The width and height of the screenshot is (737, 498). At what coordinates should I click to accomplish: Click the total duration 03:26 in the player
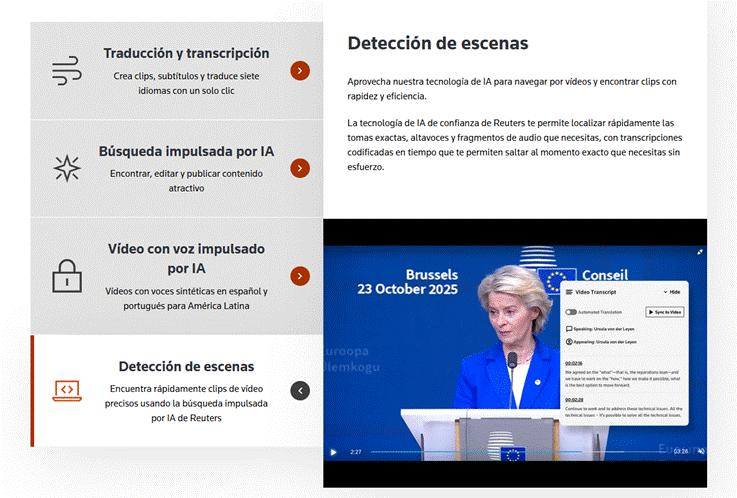pyautogui.click(x=681, y=451)
